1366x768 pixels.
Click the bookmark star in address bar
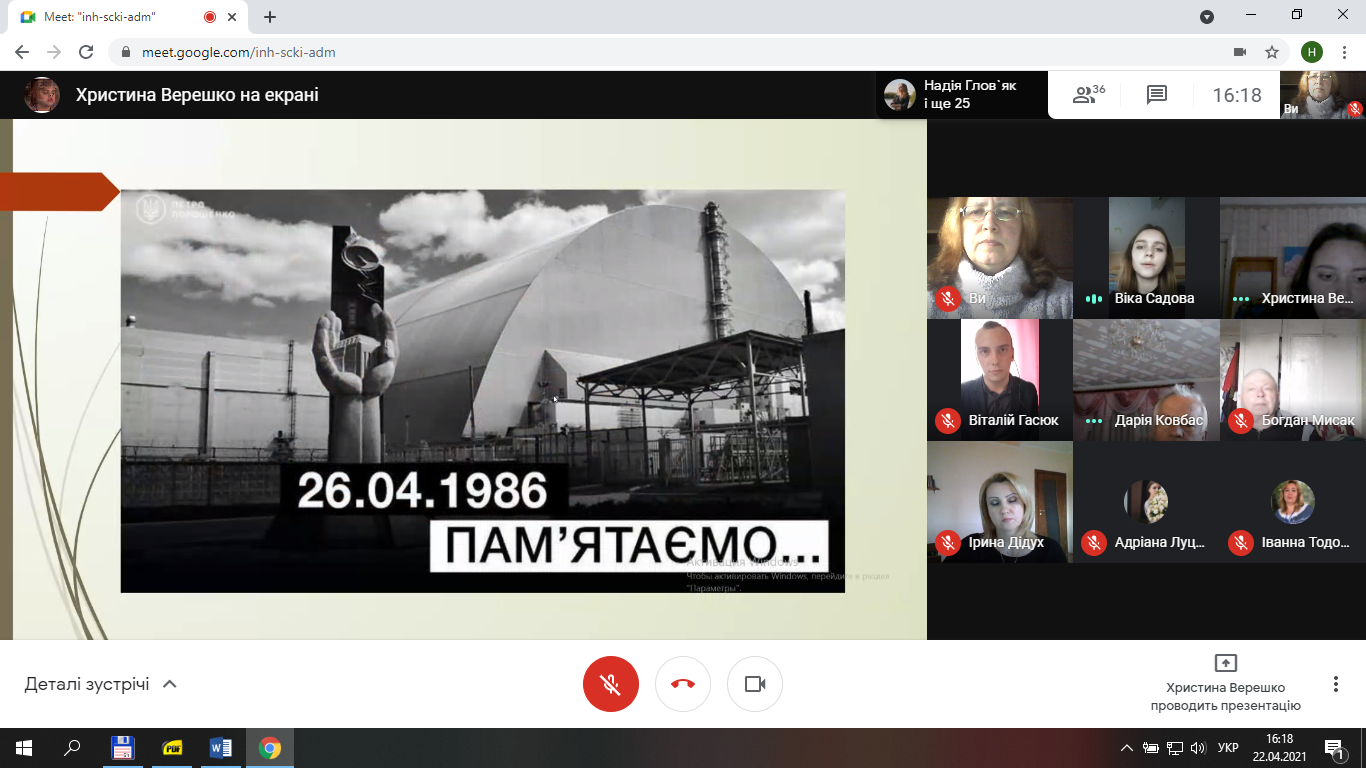pos(1272,52)
